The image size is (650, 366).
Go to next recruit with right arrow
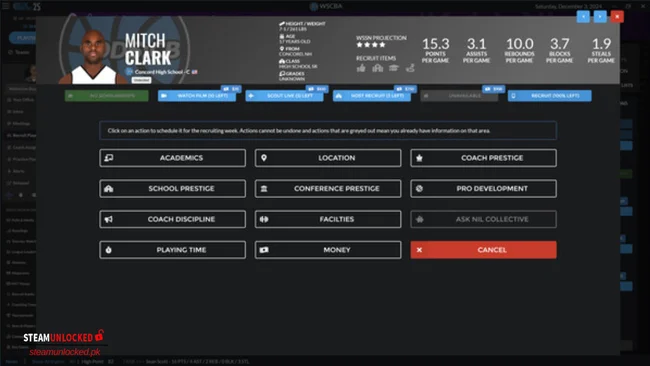tap(600, 17)
